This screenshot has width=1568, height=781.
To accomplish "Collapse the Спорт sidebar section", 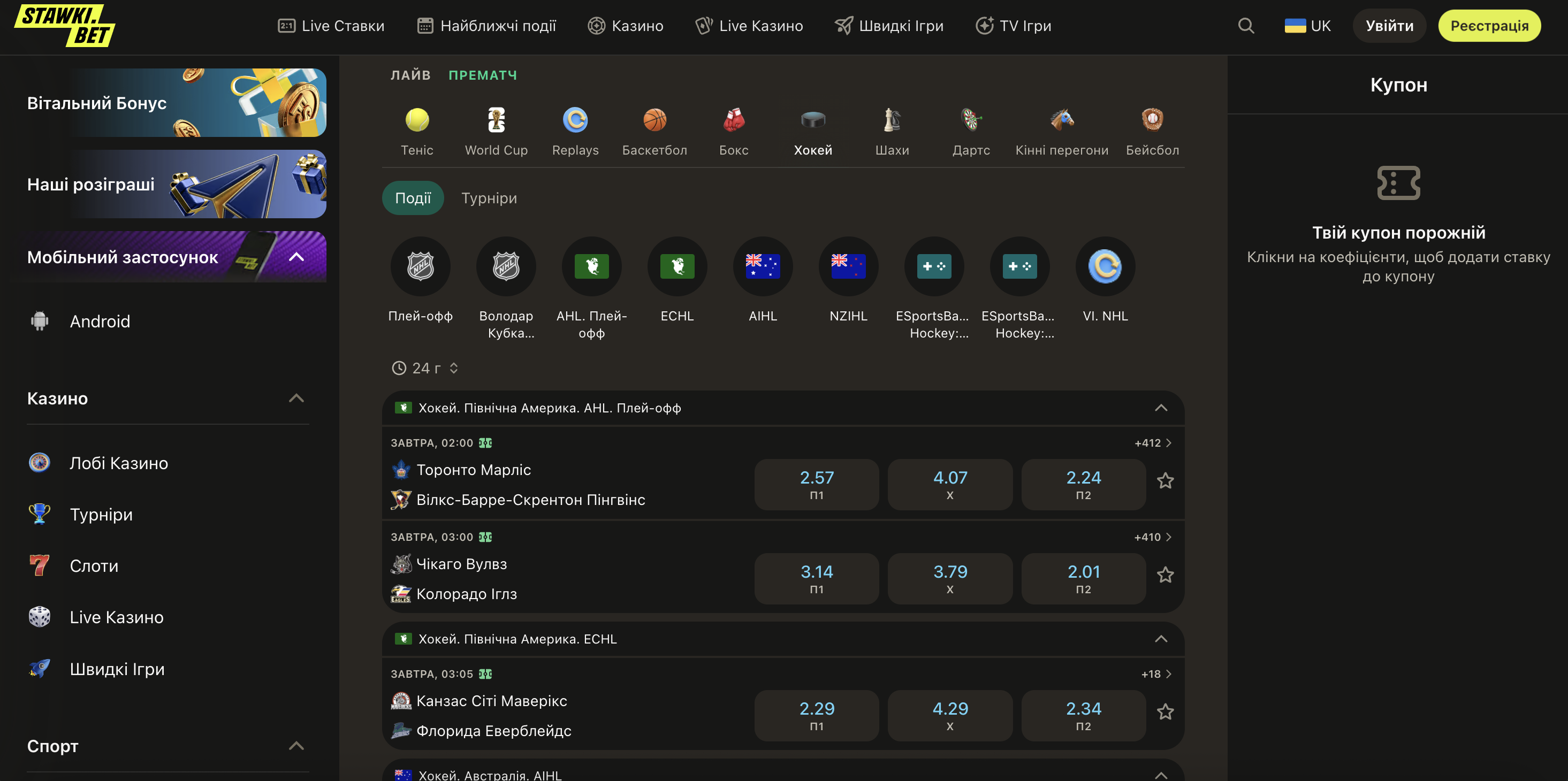I will [296, 746].
